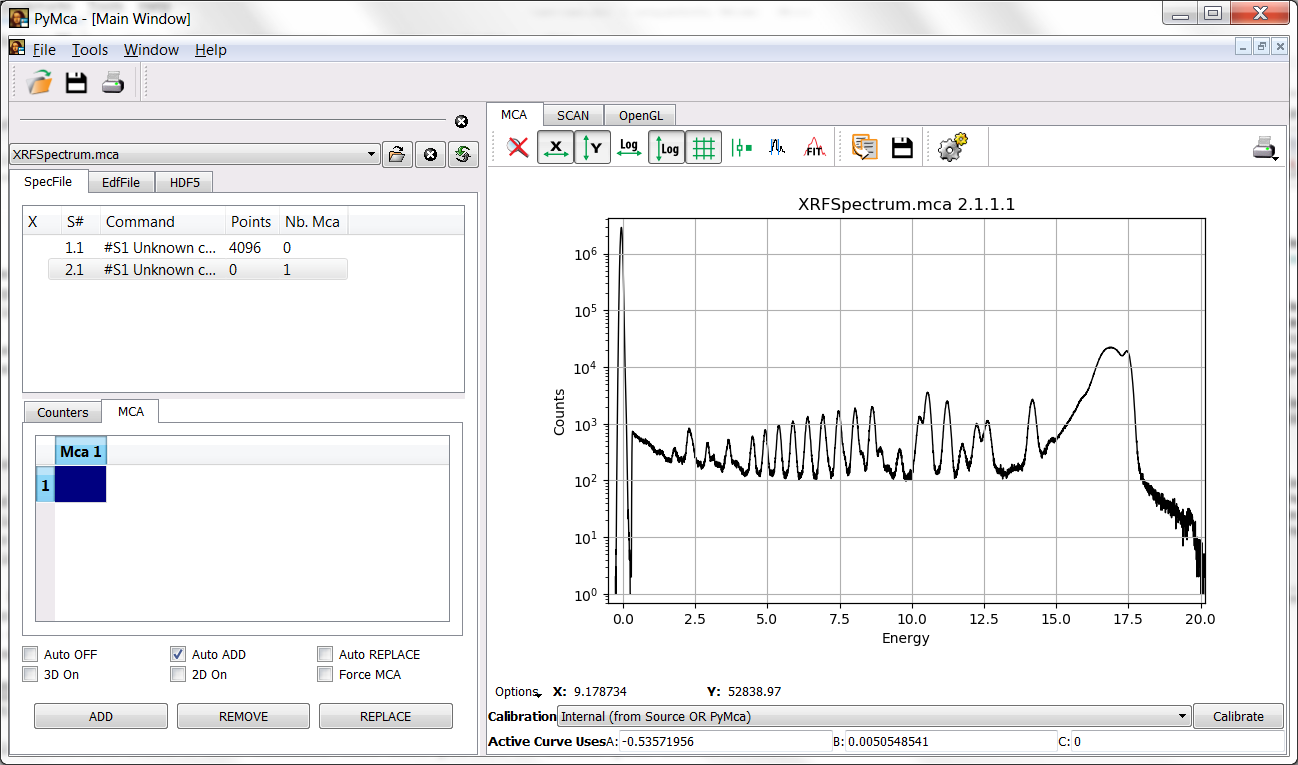The image size is (1298, 765).
Task: Switch to the SCAN tab
Action: tap(572, 114)
